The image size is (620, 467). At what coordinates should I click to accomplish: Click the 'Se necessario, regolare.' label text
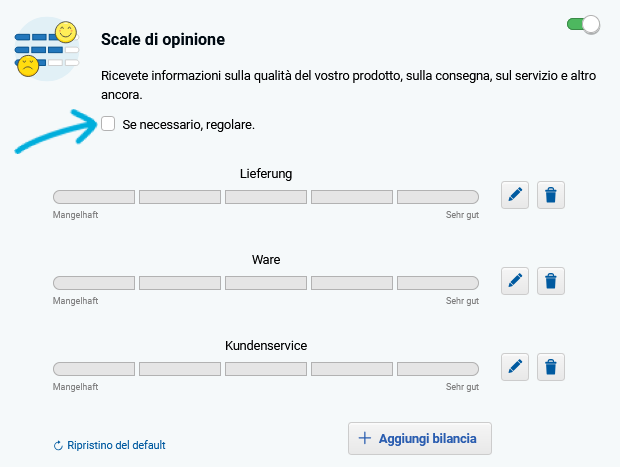click(189, 125)
